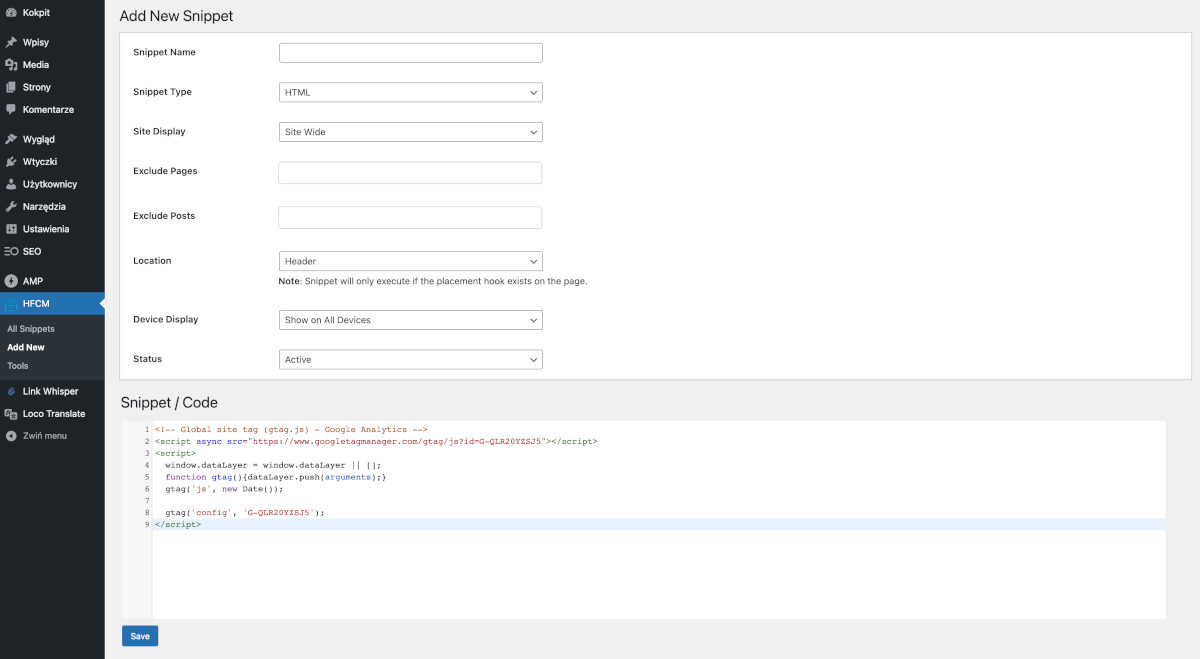Open the Location dropdown set to Header
1200x659 pixels.
coord(410,261)
